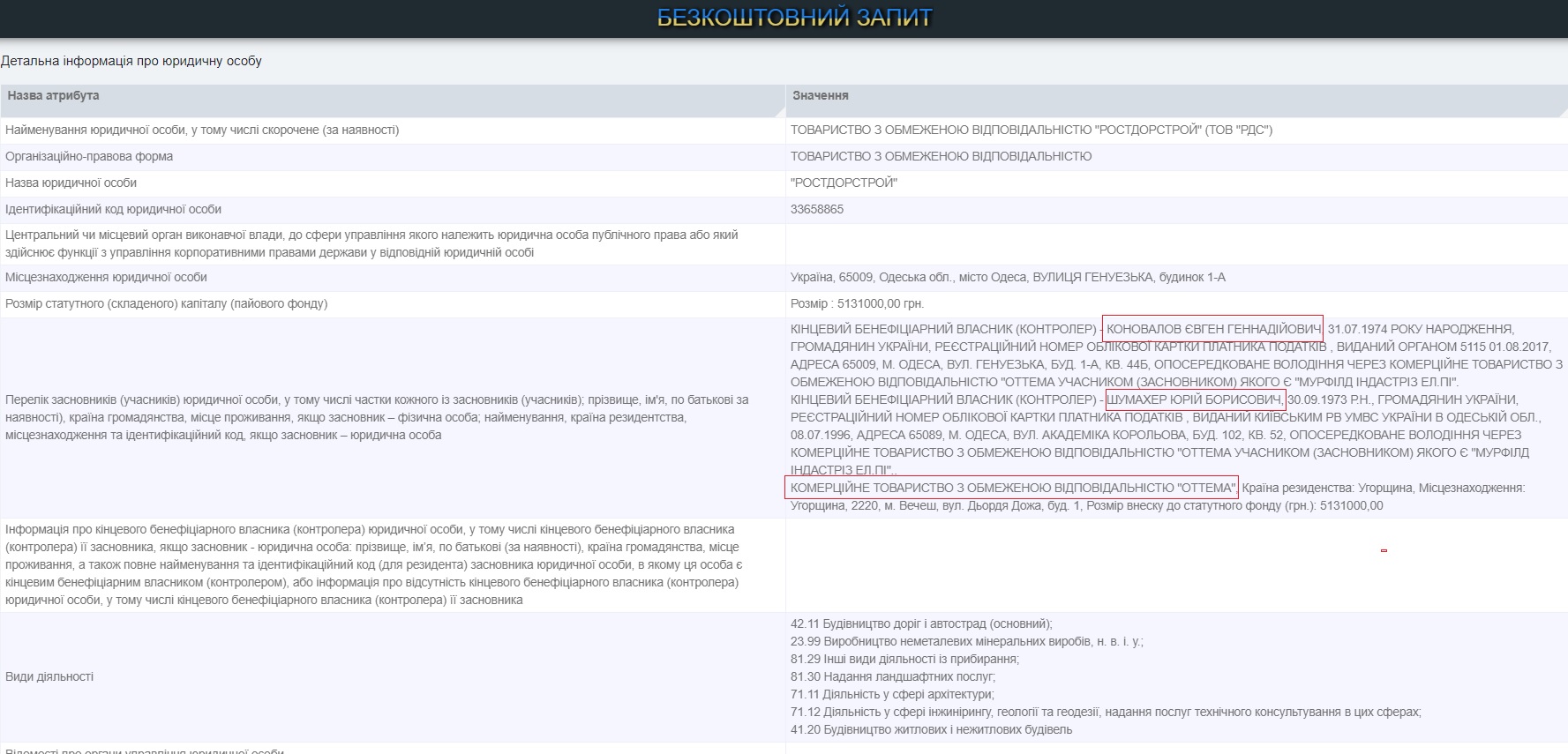
Task: Select activity '71.11 Діяльність у сфері архітектури'
Action: [892, 694]
